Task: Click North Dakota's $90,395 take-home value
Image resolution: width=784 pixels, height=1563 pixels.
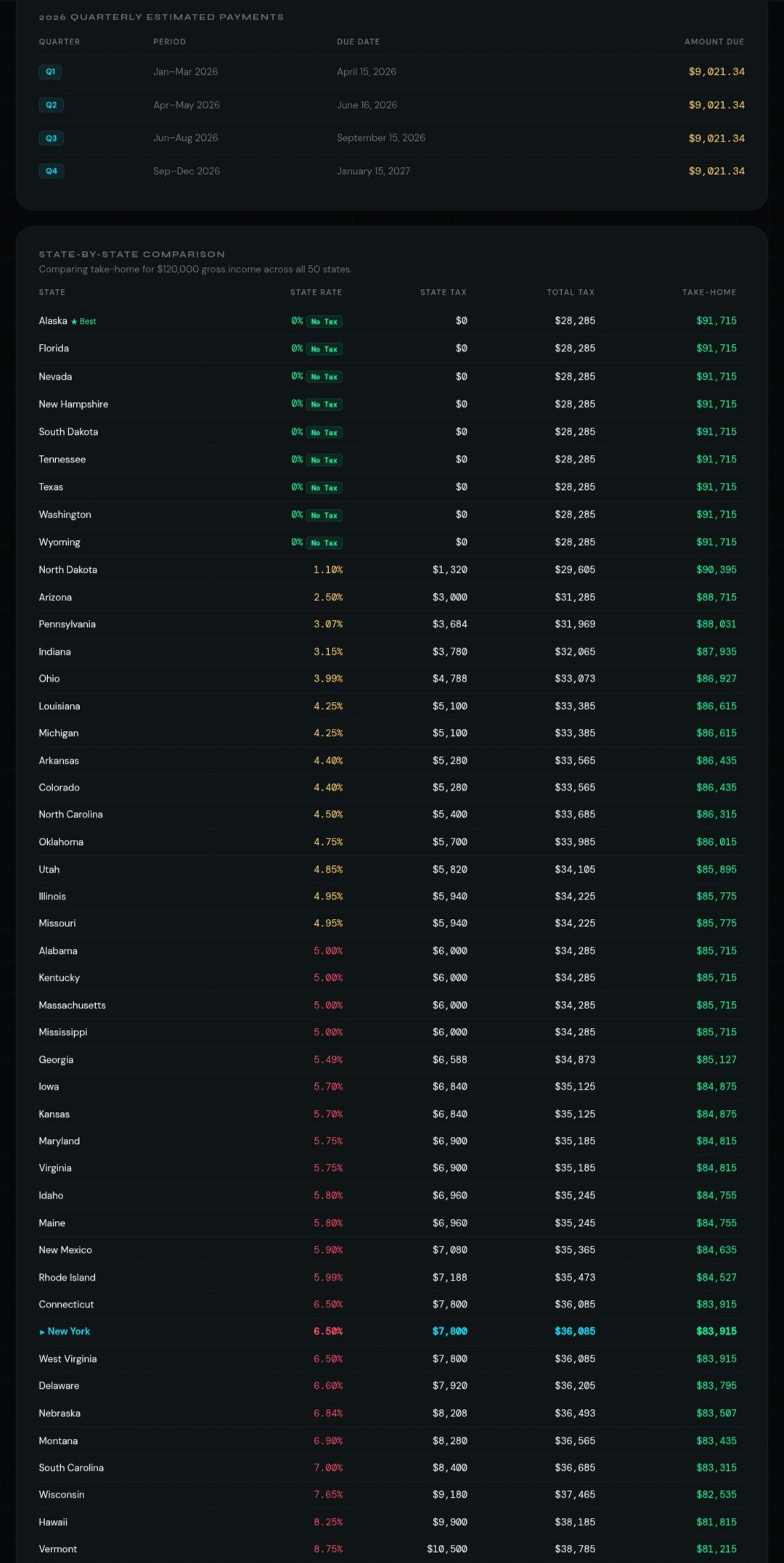Action: coord(716,570)
